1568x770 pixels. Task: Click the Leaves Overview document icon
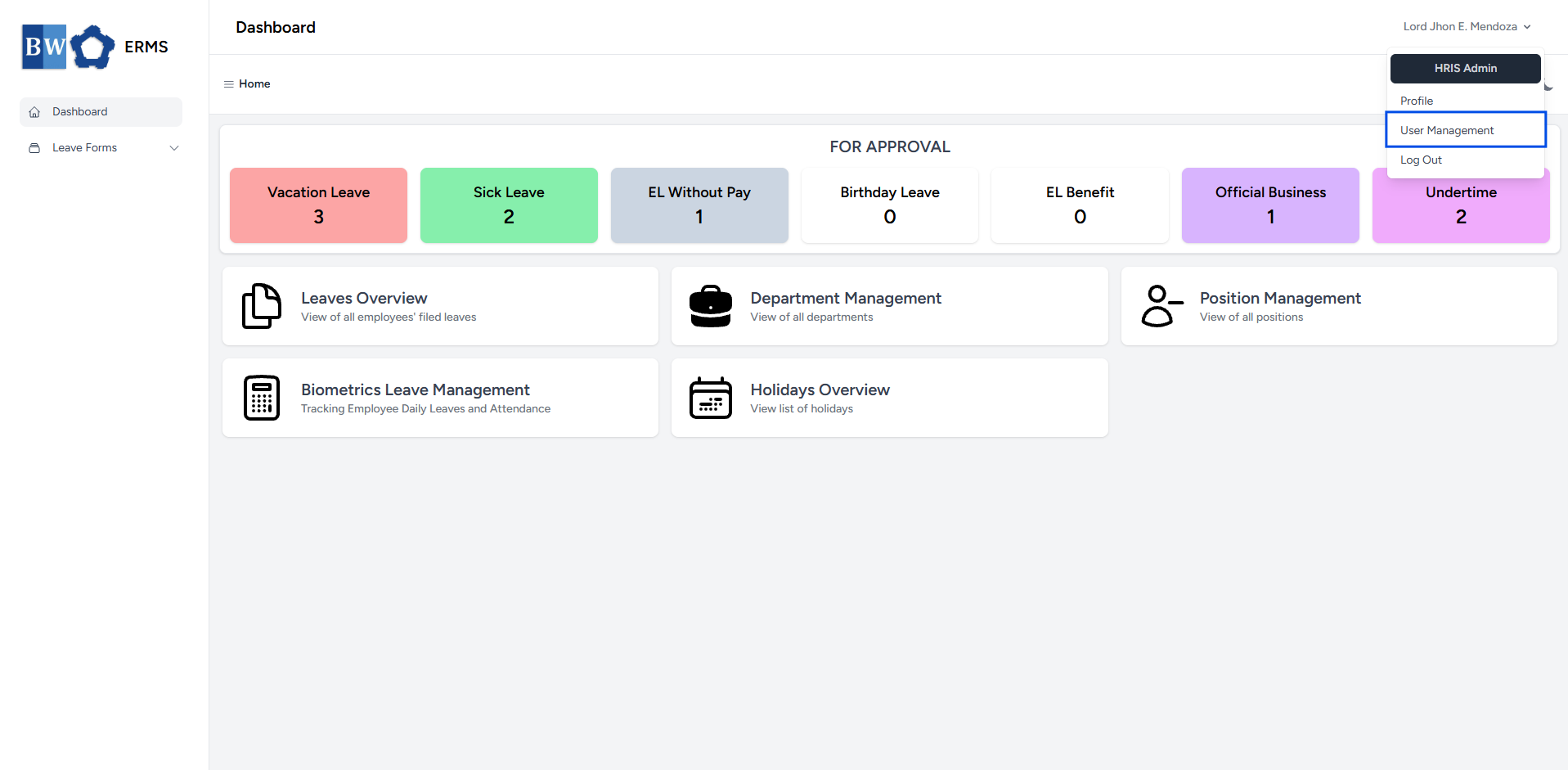point(261,305)
